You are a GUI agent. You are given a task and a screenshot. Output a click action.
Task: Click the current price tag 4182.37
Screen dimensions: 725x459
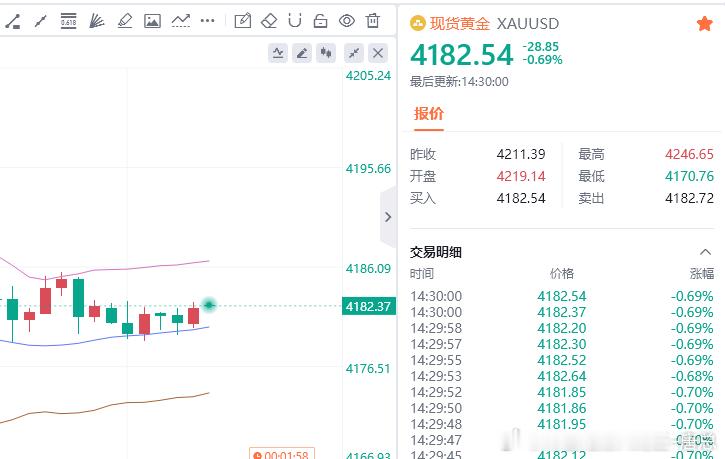[369, 306]
